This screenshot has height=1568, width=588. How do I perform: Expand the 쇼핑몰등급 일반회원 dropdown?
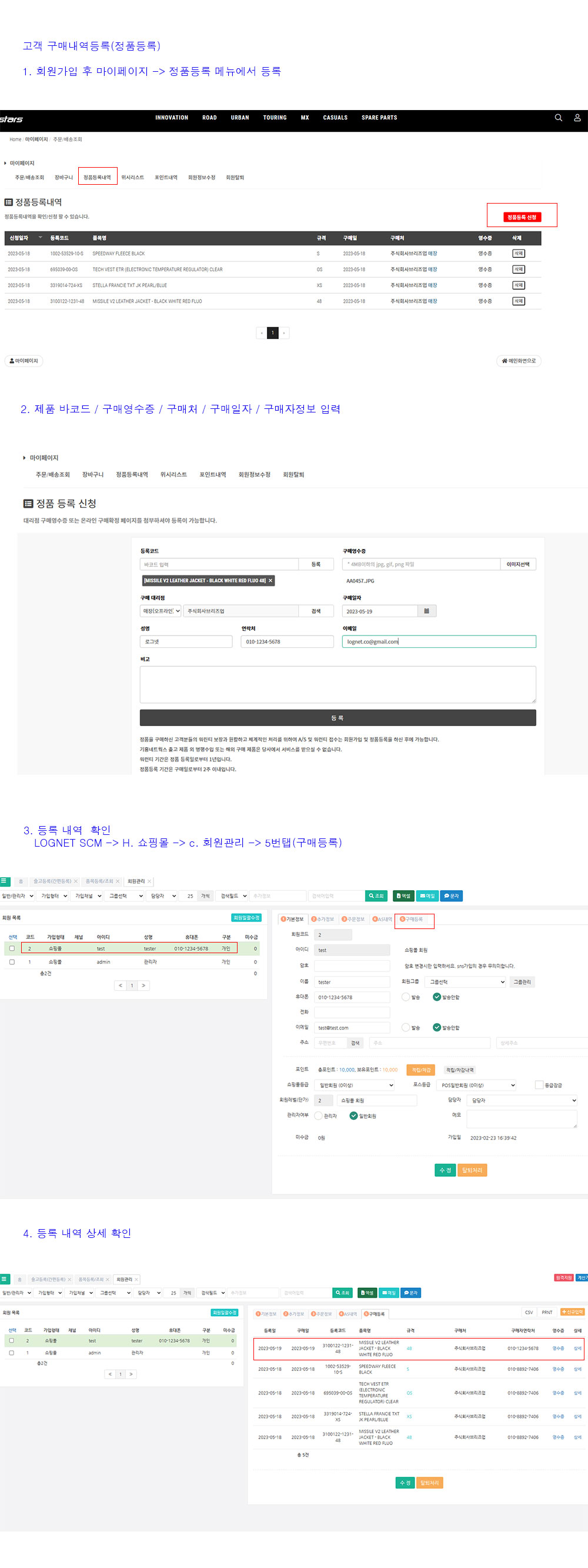pos(355,1085)
